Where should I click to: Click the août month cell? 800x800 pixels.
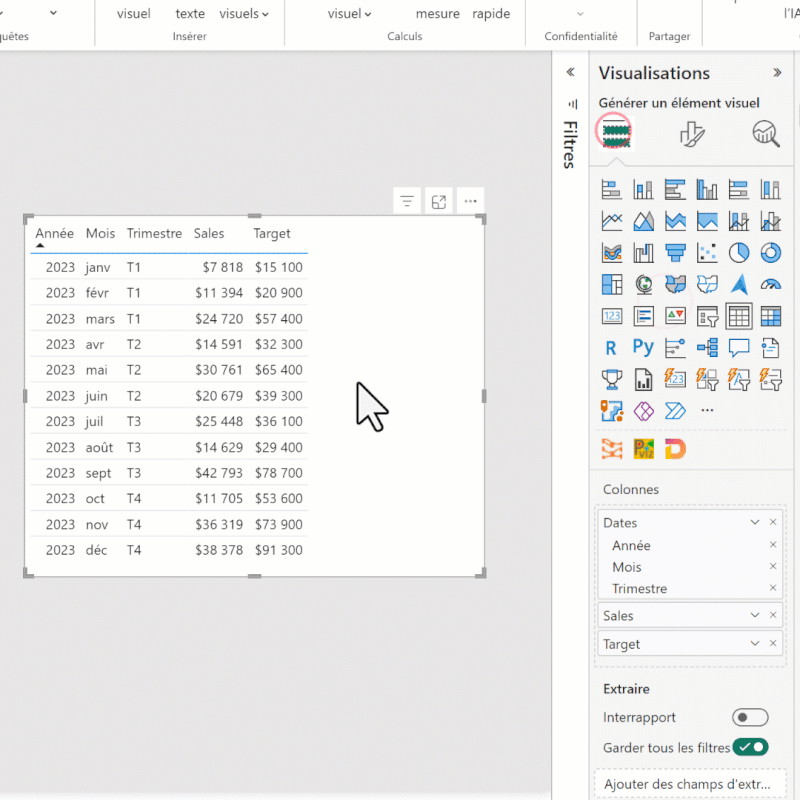coord(99,447)
